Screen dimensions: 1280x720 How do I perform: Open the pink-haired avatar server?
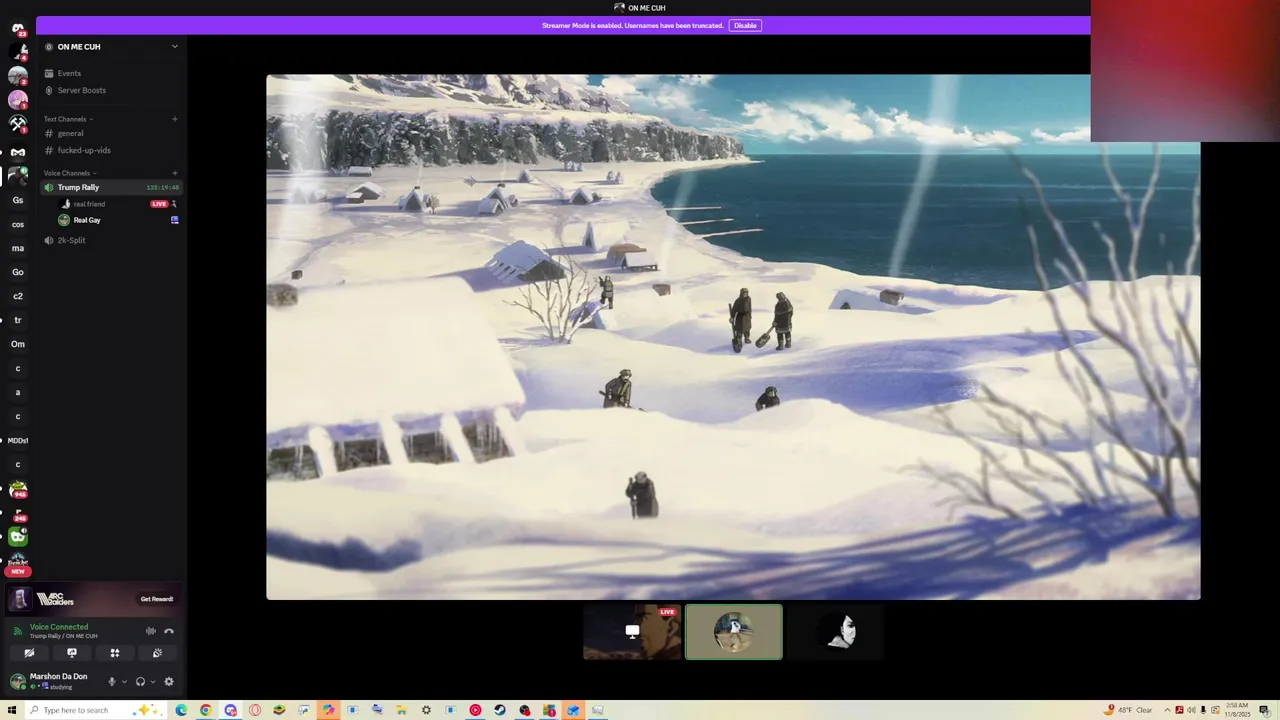click(18, 100)
